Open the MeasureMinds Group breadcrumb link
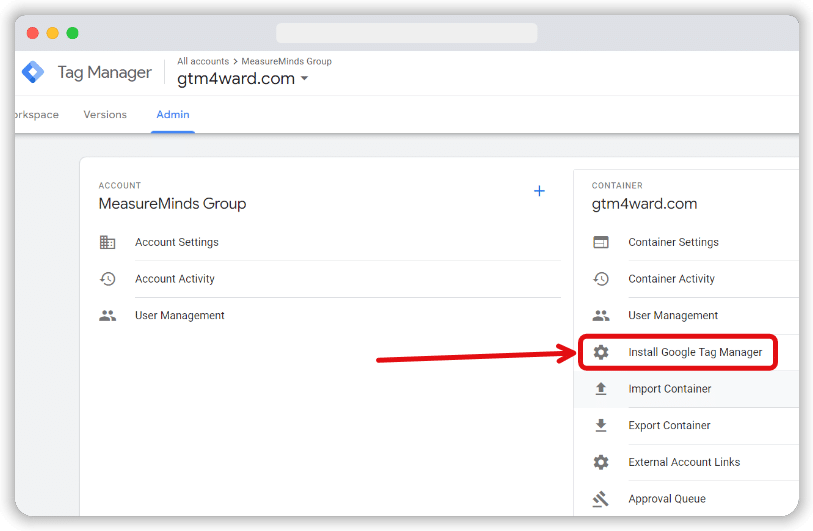 click(x=286, y=61)
